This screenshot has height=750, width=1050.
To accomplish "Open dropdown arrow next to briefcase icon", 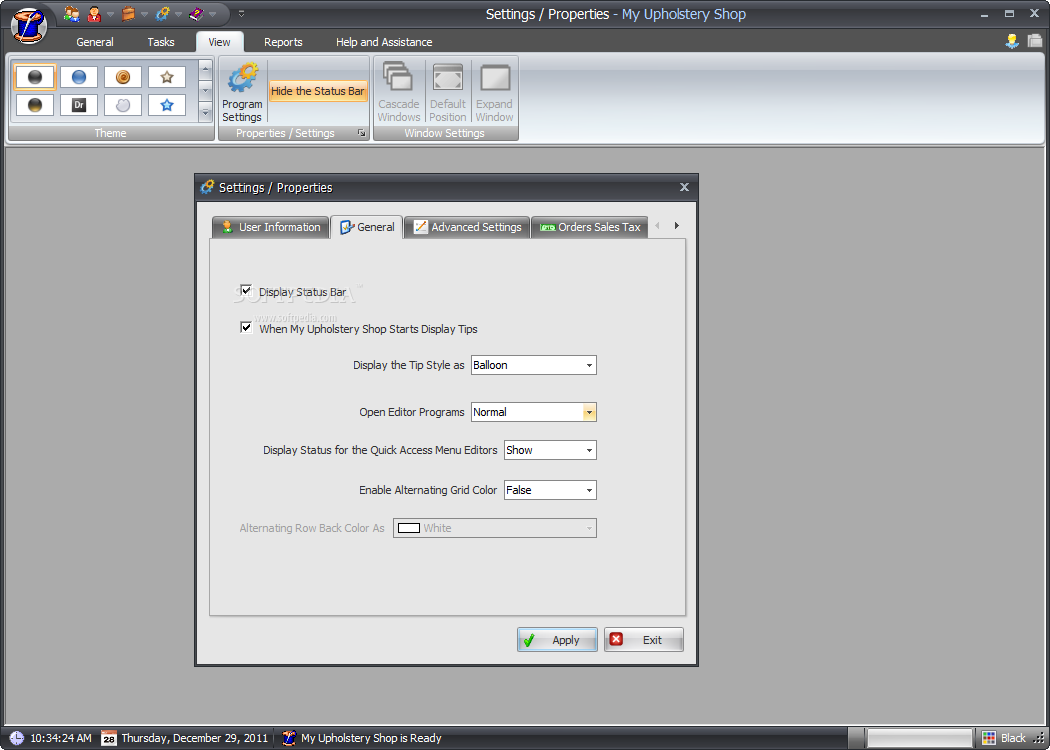I will (144, 14).
